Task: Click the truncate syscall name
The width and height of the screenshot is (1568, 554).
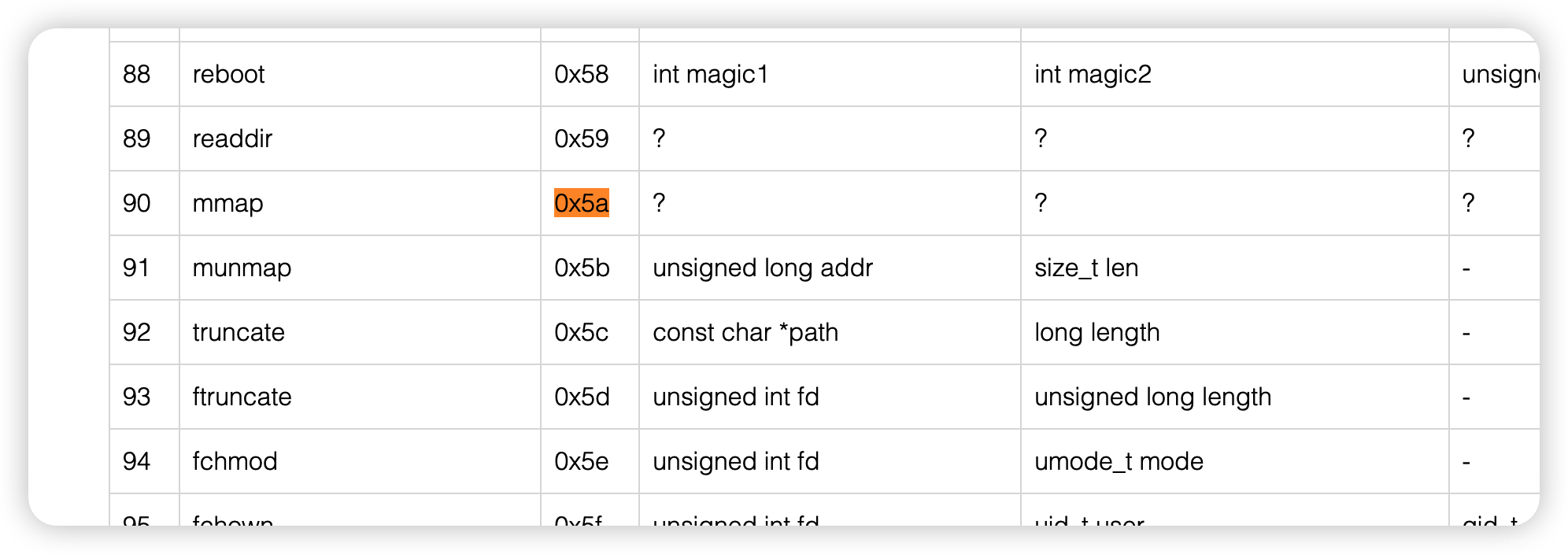Action: click(239, 332)
